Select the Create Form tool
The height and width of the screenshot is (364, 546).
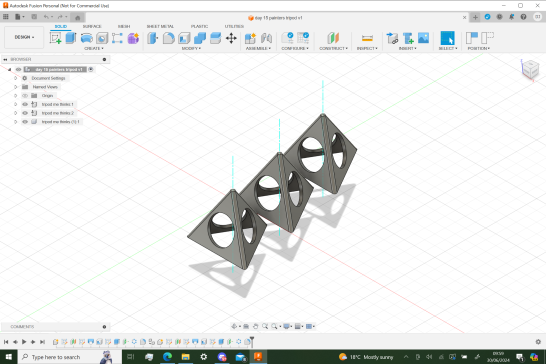click(133, 38)
